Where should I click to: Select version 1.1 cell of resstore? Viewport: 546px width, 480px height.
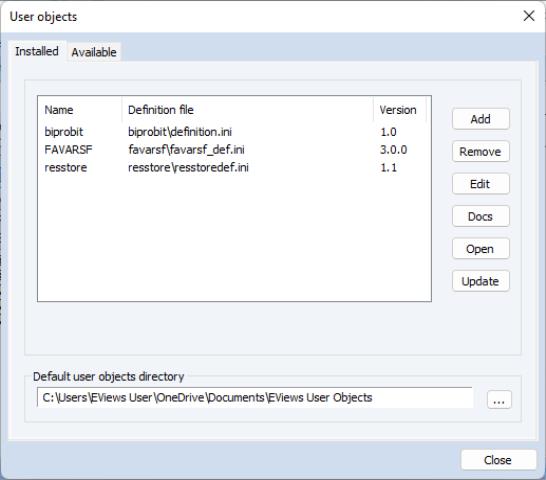pos(389,168)
